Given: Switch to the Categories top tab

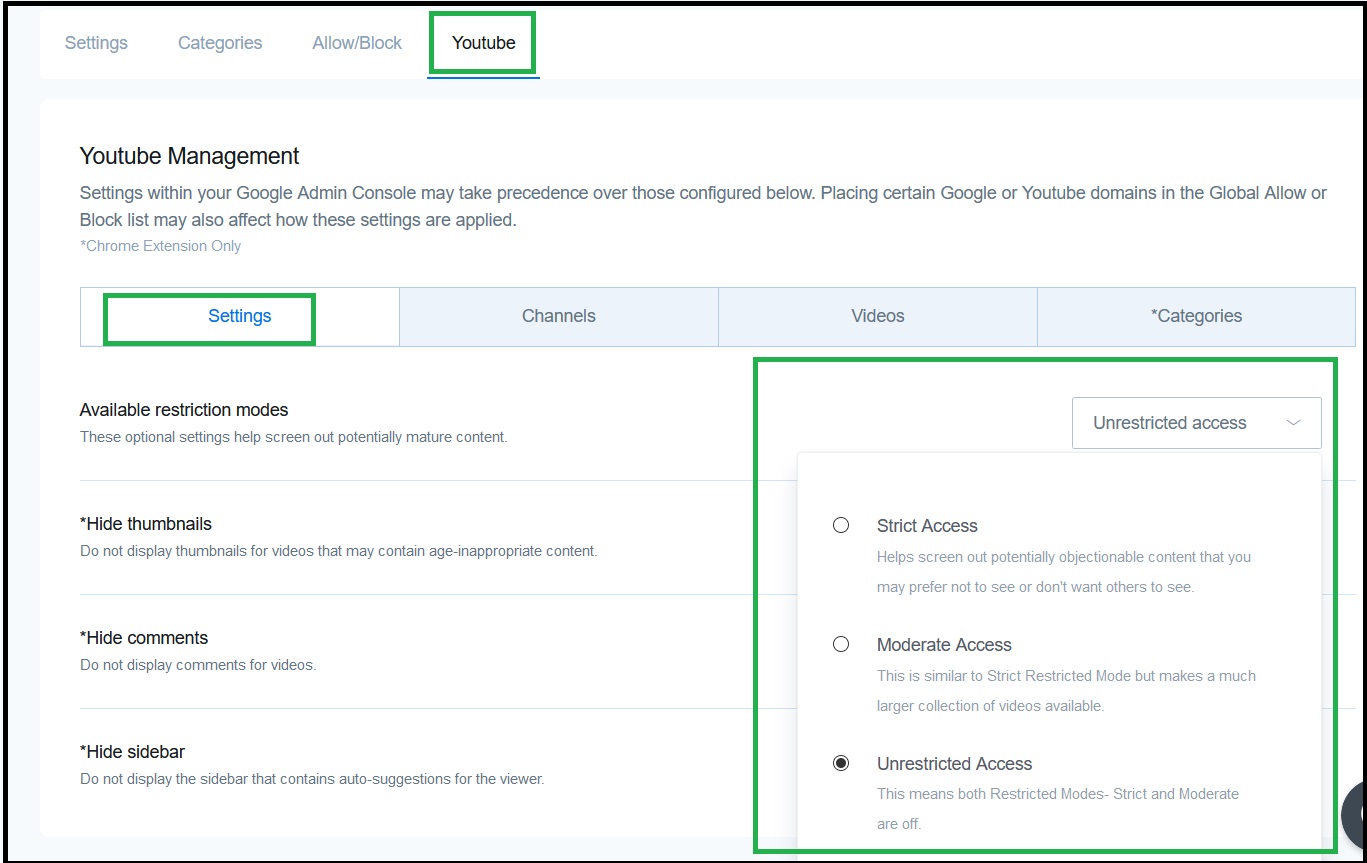Looking at the screenshot, I should pyautogui.click(x=220, y=43).
